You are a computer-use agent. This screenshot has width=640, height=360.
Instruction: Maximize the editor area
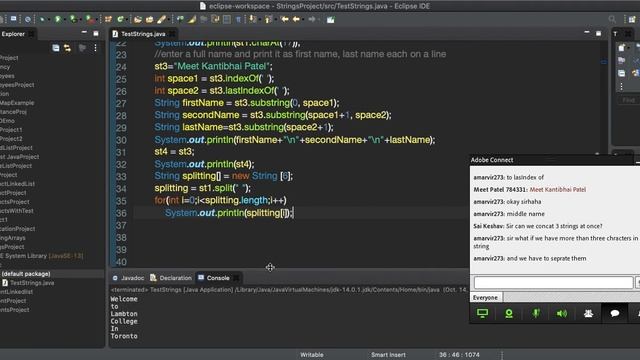pos(598,33)
